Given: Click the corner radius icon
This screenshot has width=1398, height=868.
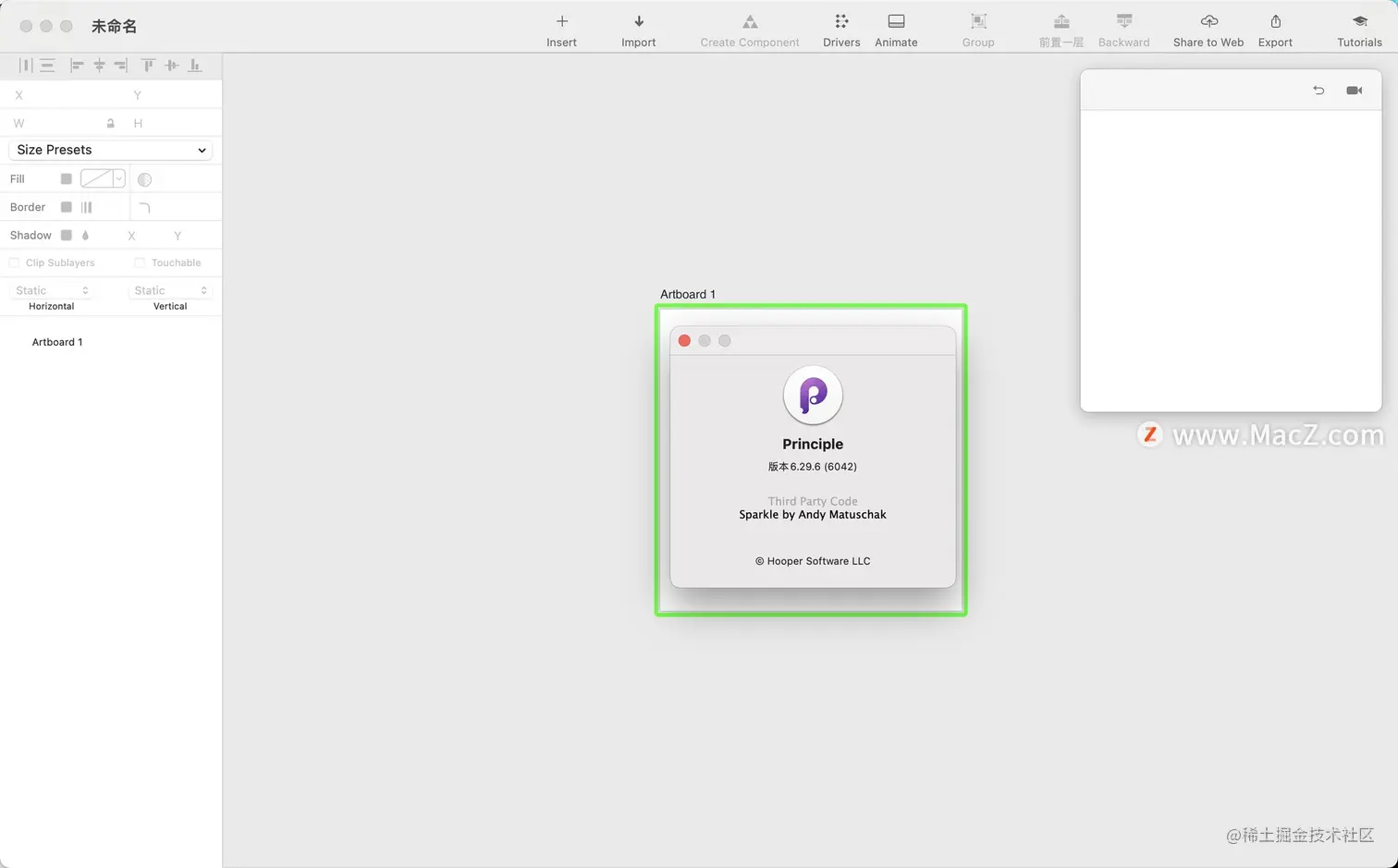Looking at the screenshot, I should (144, 207).
